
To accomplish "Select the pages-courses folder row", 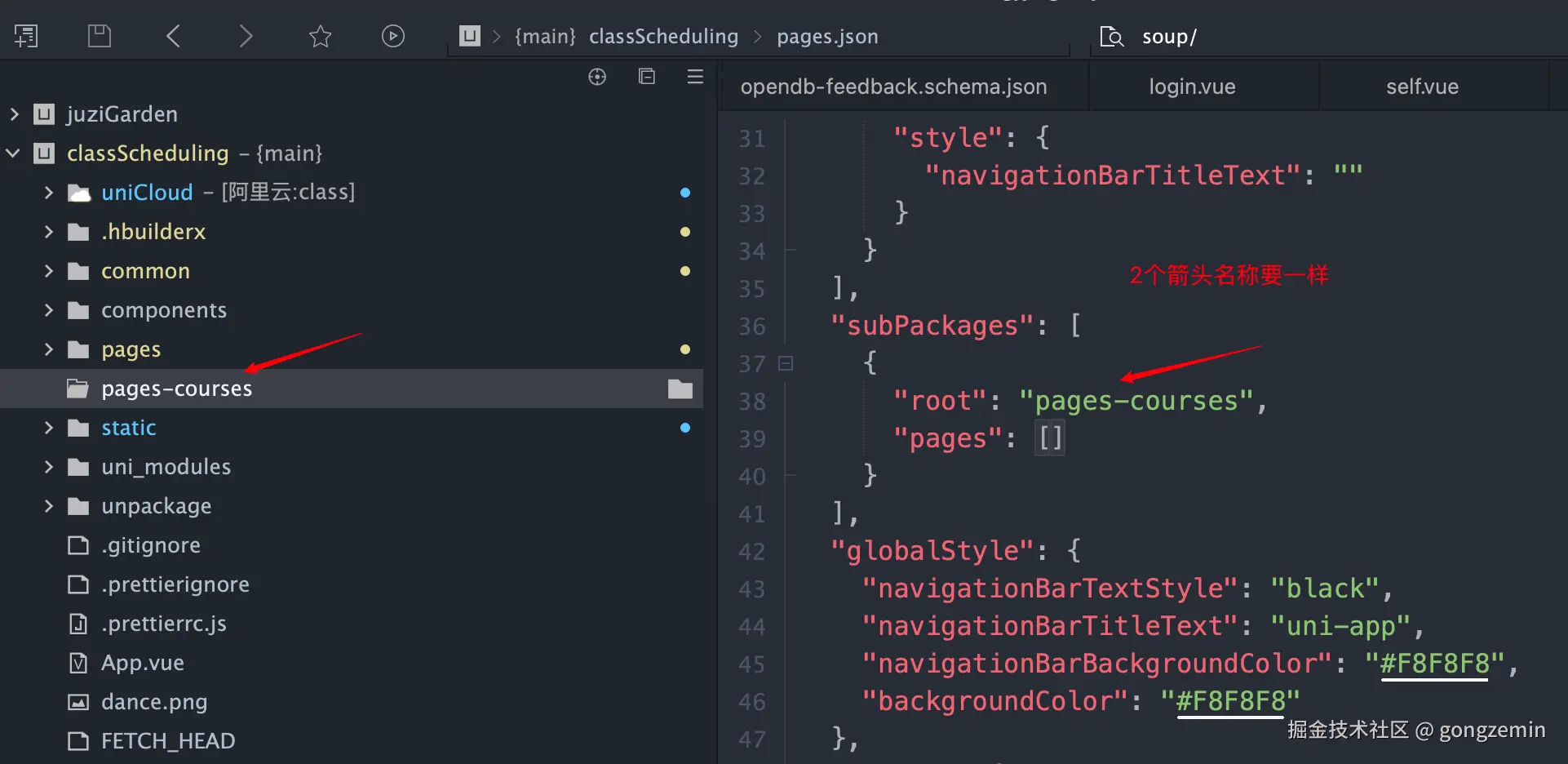I will click(x=352, y=389).
